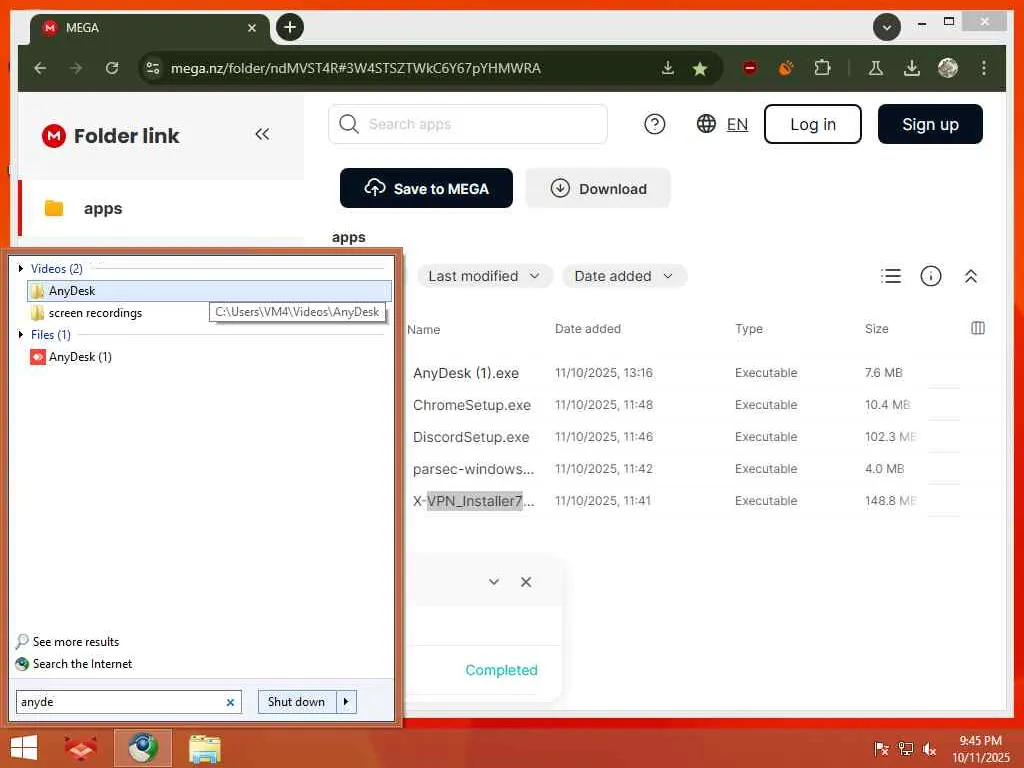Screen dimensions: 1024x768
Task: Click the browser back arrow
Action: 40,68
